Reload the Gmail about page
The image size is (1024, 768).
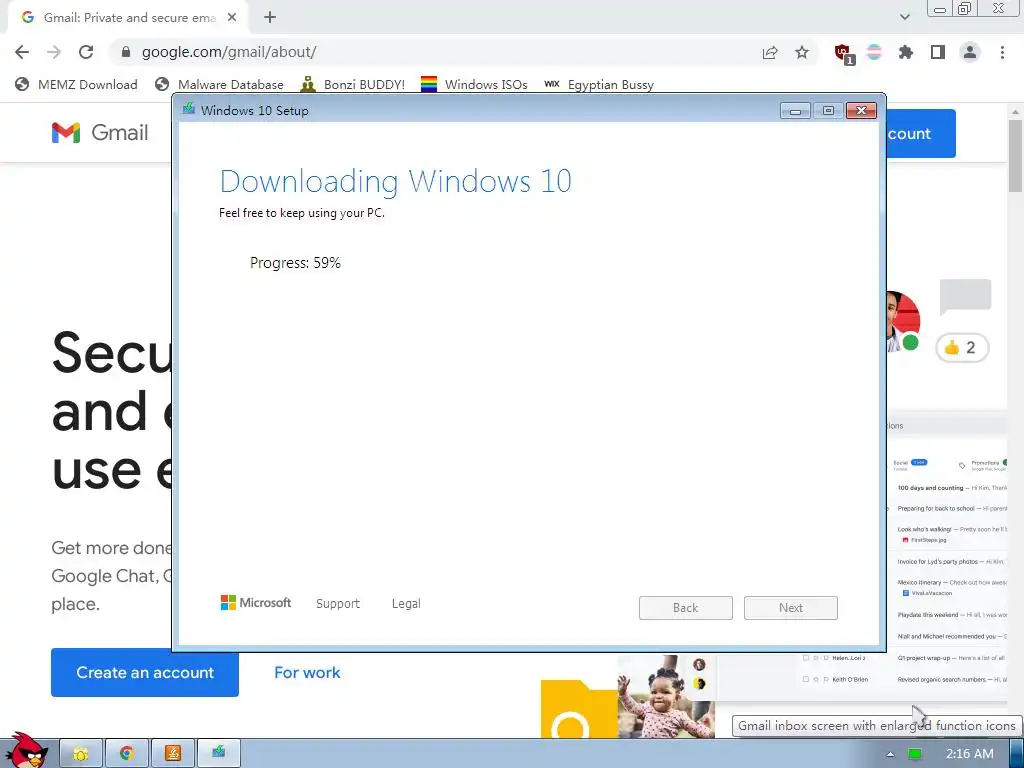[x=86, y=52]
